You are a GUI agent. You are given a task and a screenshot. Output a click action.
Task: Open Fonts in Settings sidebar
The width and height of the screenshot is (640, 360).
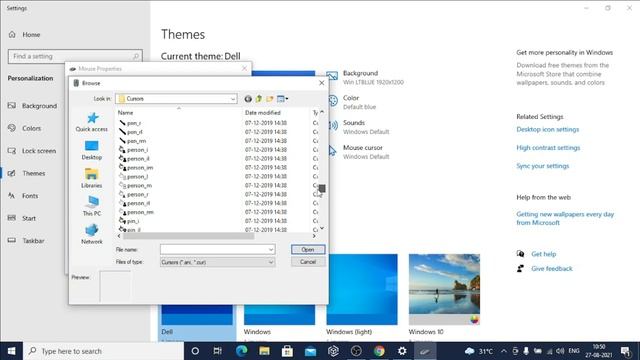click(23, 196)
